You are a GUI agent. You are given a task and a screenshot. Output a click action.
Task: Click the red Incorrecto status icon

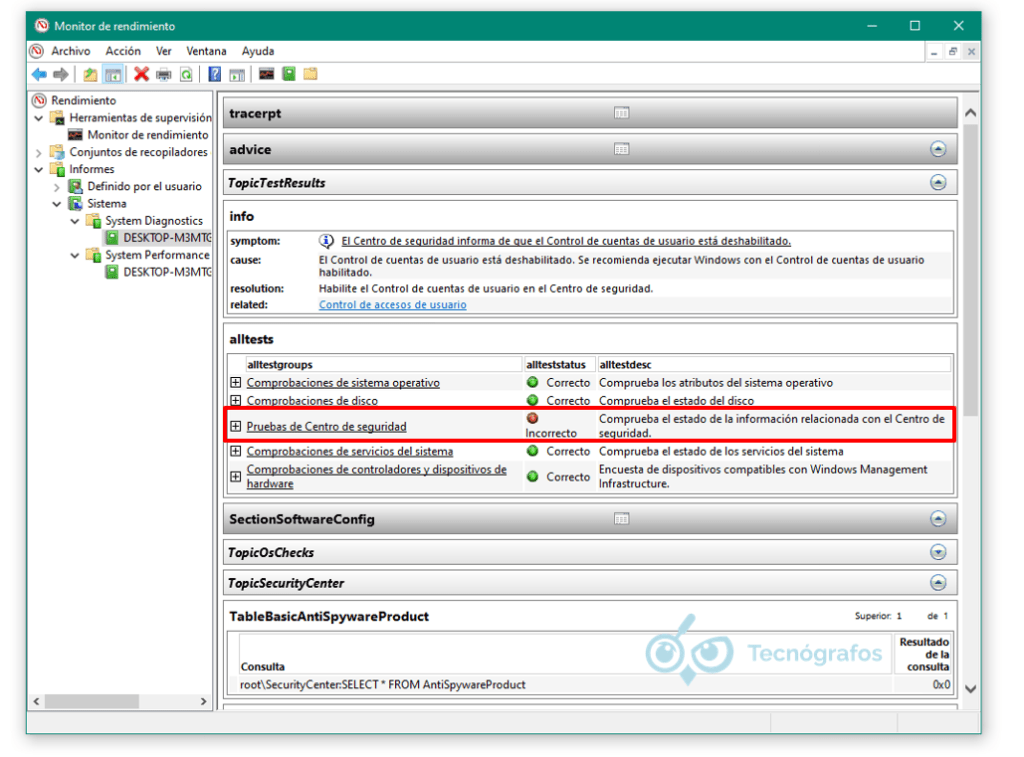point(531,420)
